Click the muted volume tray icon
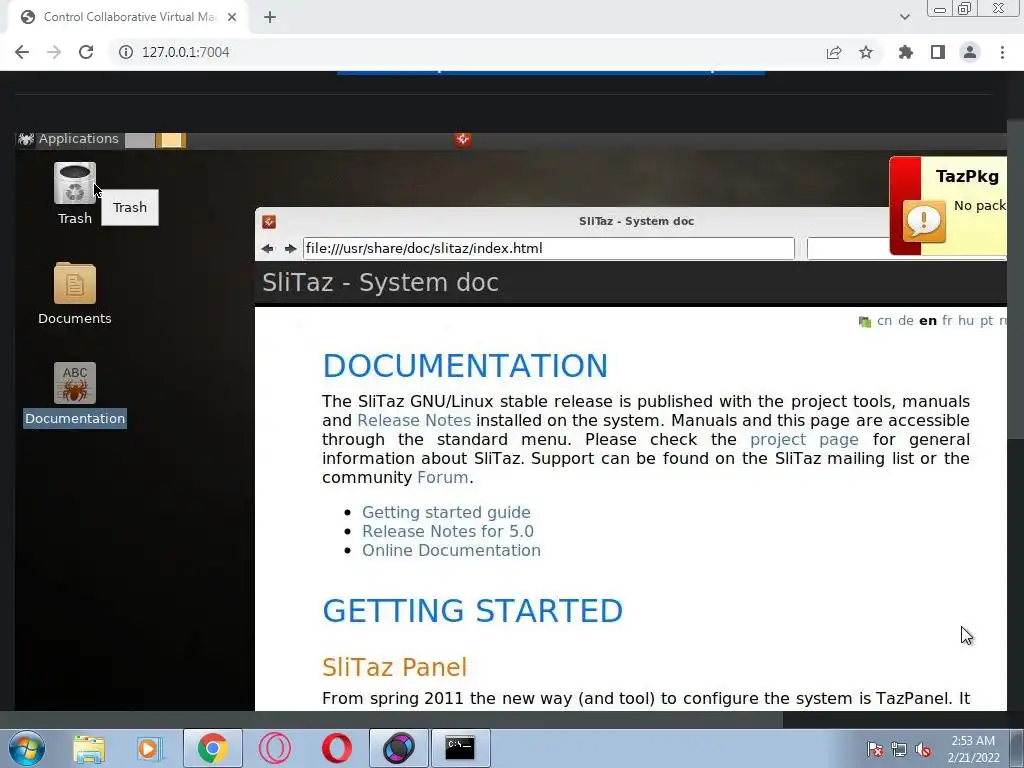 [x=923, y=749]
